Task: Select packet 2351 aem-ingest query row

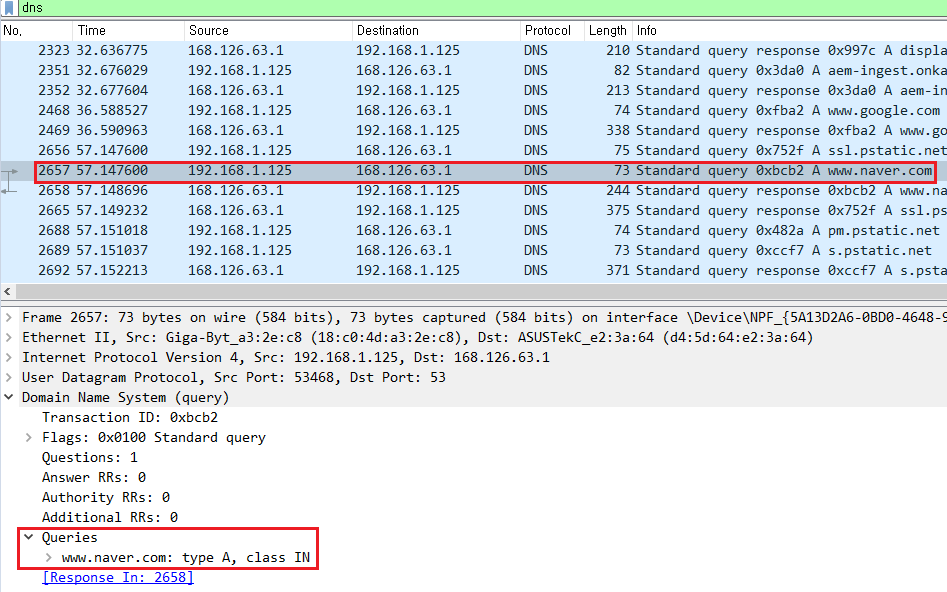Action: 474,71
